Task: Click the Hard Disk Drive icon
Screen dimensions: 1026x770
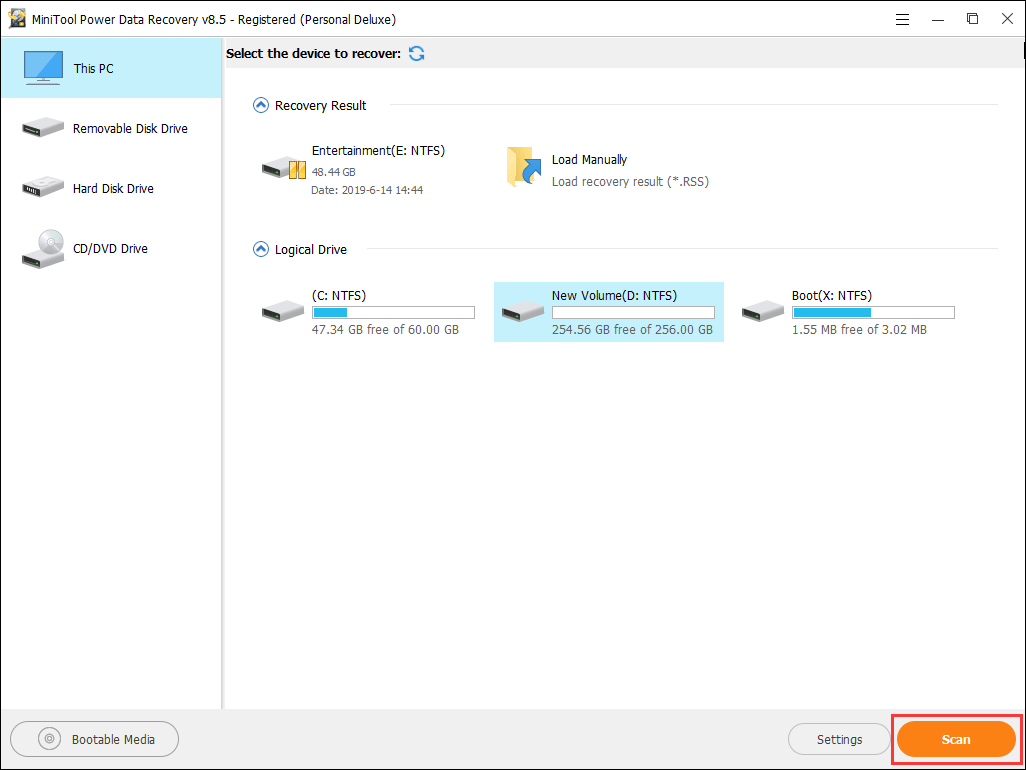Action: [43, 187]
